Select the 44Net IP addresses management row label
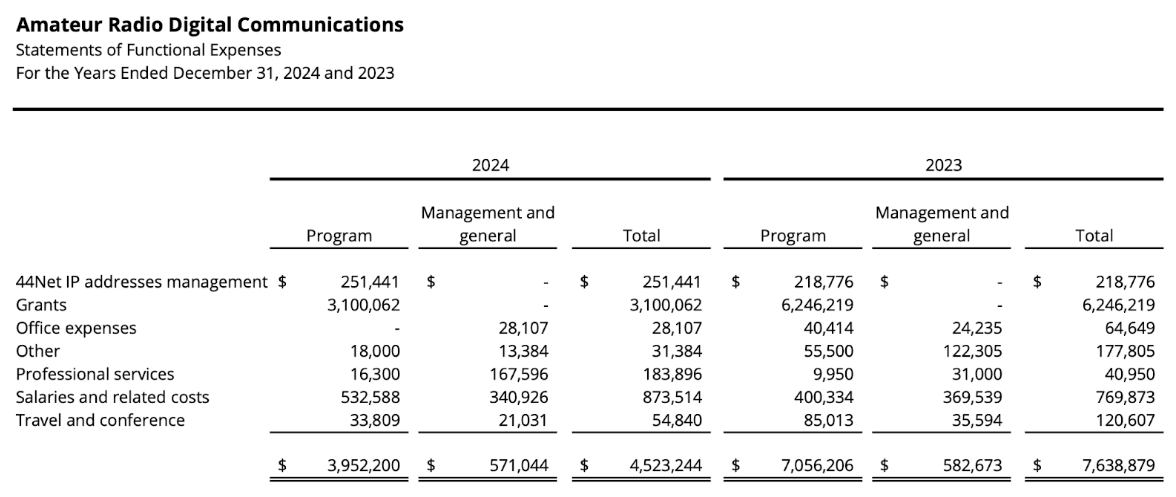 pos(142,282)
